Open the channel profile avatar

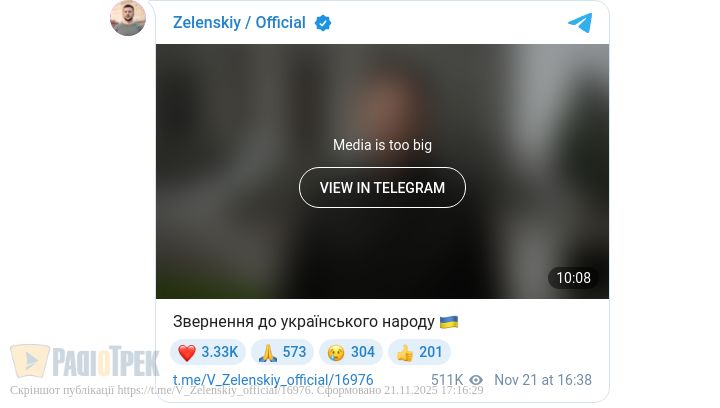point(128,18)
